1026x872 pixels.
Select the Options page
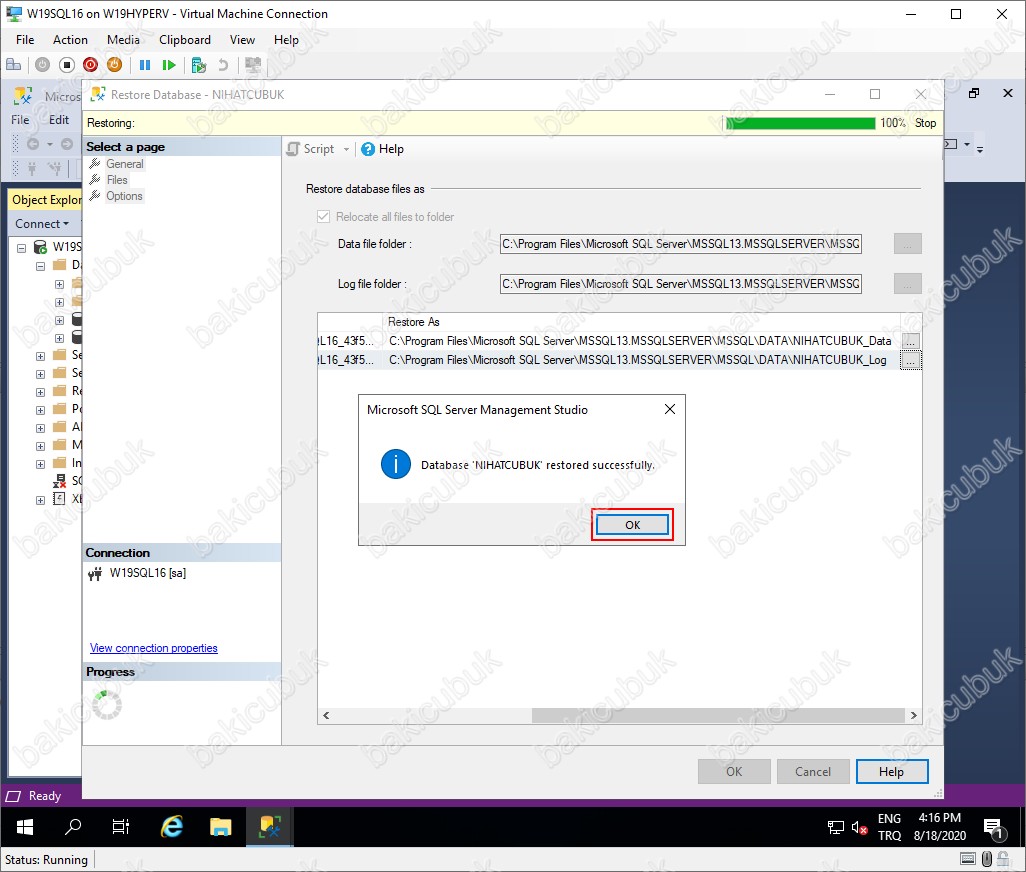124,196
